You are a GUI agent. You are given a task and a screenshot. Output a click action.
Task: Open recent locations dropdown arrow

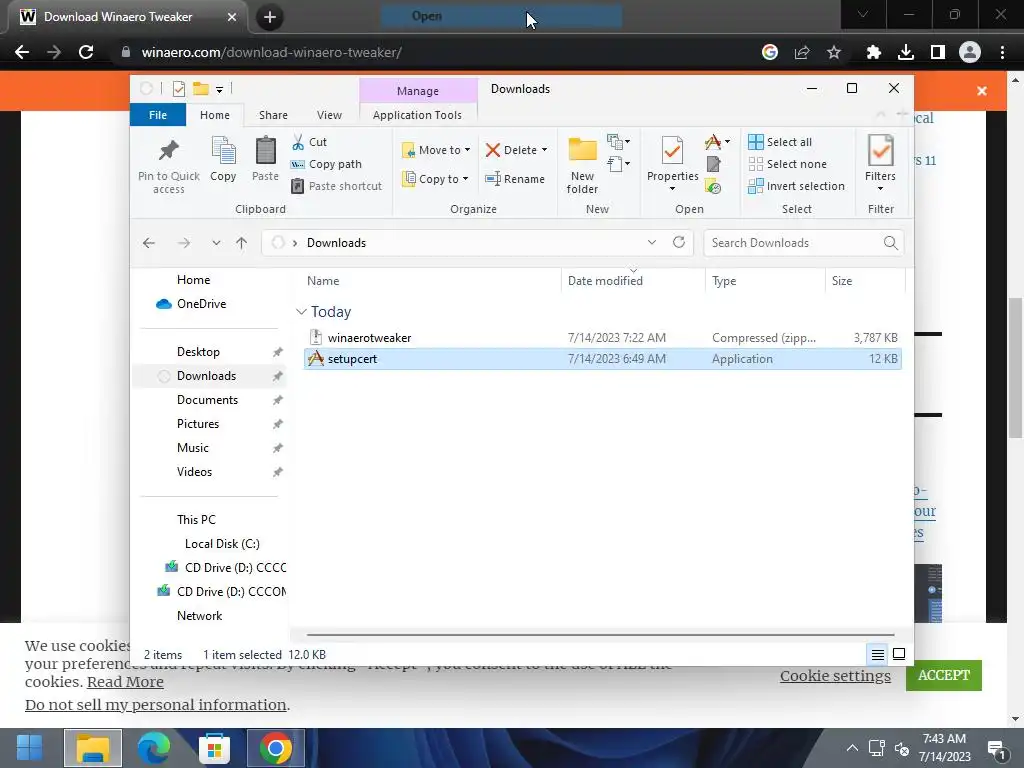(x=216, y=243)
